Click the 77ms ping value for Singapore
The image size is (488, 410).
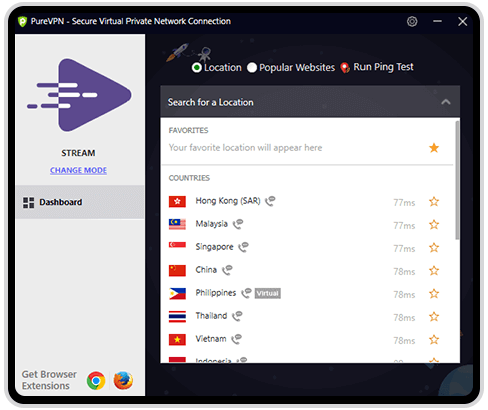(404, 249)
